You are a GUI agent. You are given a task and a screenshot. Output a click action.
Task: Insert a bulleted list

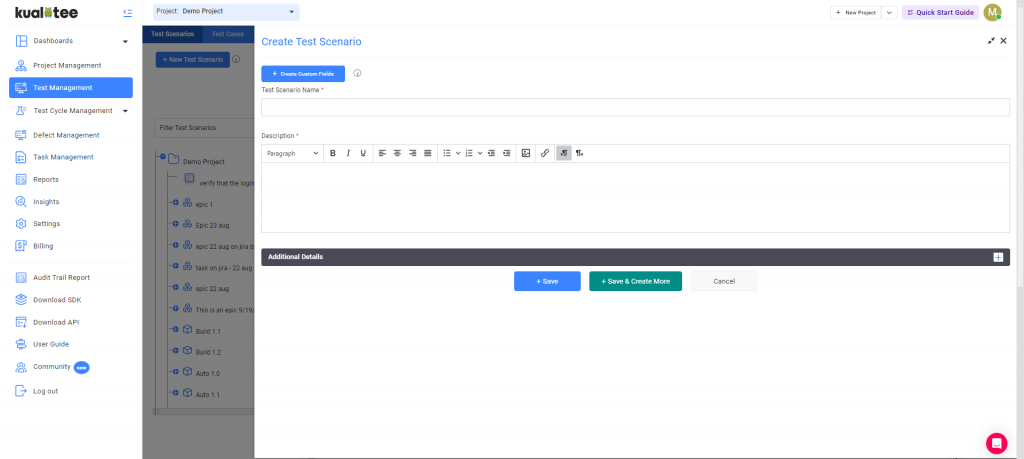coord(447,153)
